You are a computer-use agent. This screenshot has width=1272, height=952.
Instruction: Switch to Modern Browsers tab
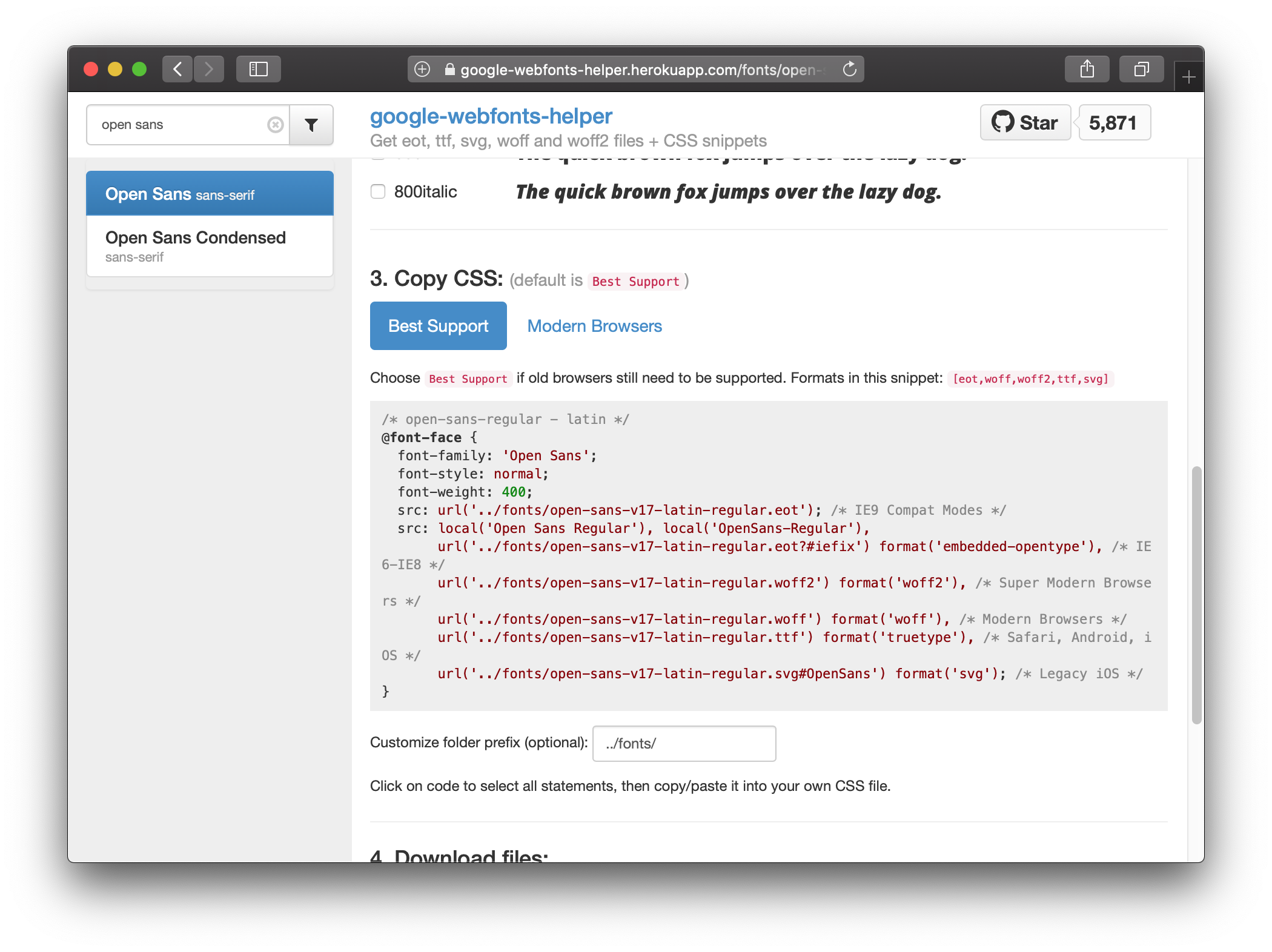pyautogui.click(x=594, y=326)
